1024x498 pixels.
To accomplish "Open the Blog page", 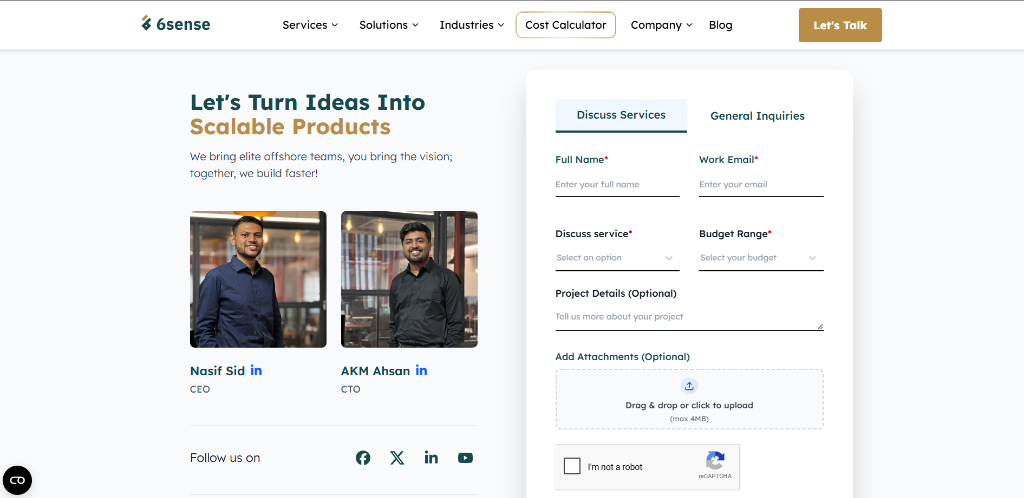I will click(720, 25).
